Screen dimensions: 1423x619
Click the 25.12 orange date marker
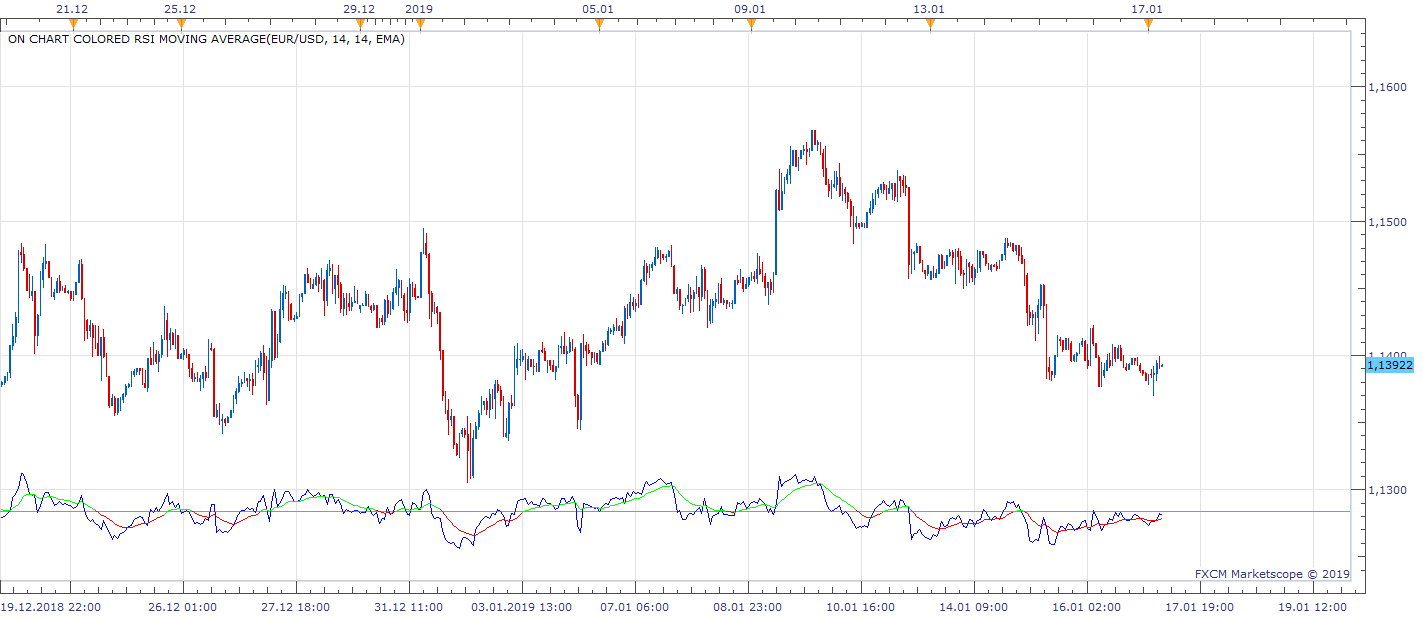click(181, 25)
